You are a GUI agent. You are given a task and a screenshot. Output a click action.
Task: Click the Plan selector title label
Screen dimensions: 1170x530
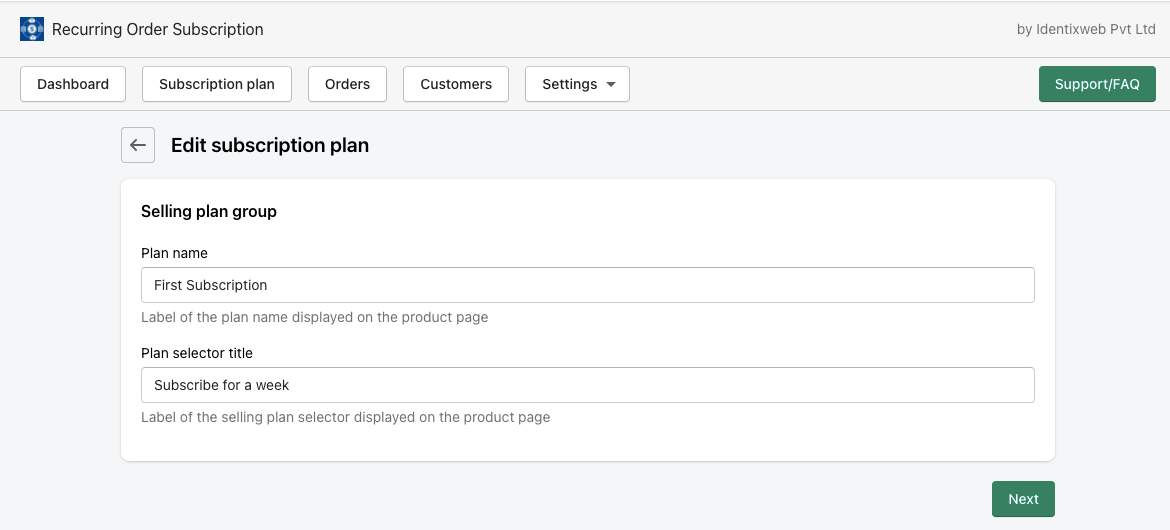click(x=197, y=353)
